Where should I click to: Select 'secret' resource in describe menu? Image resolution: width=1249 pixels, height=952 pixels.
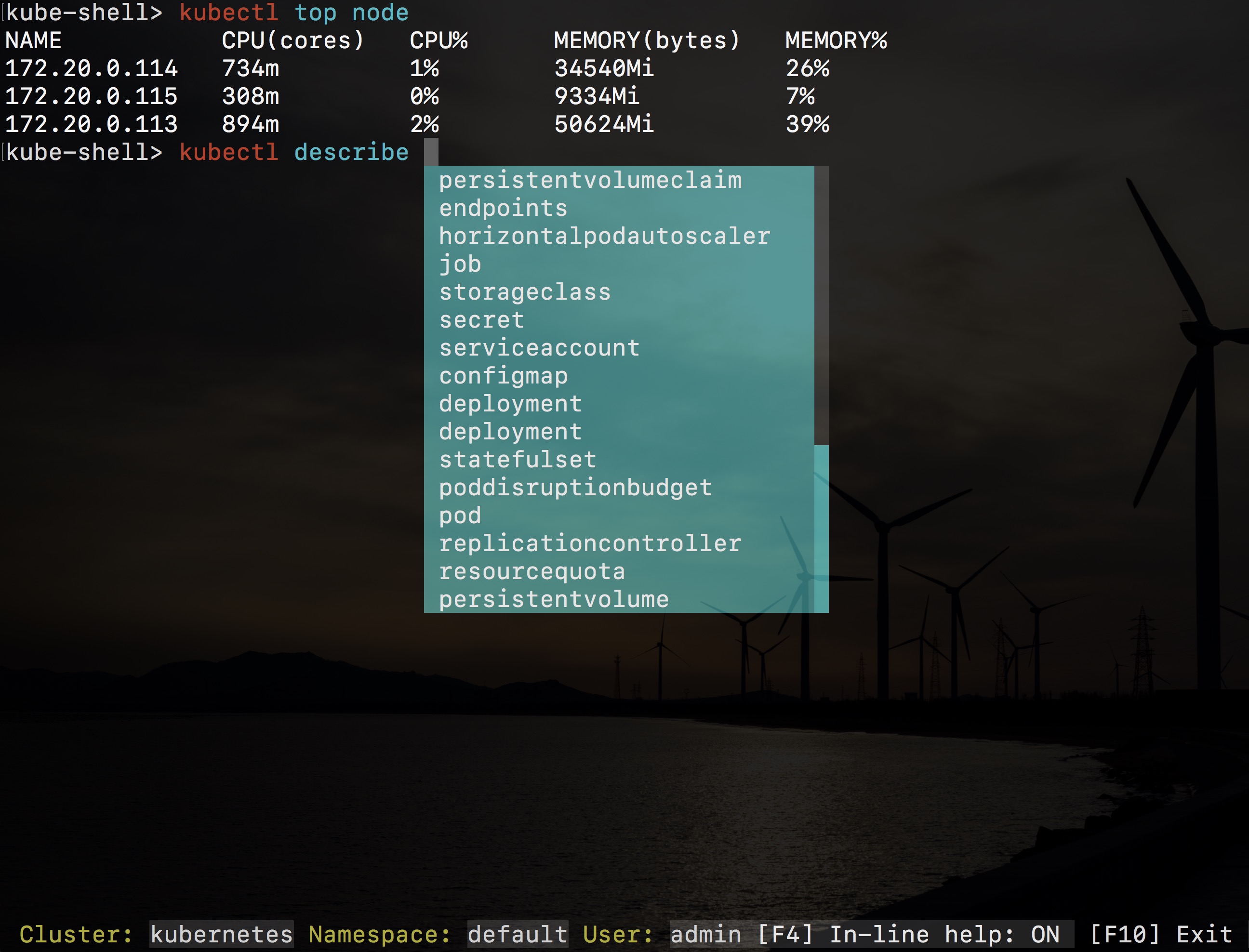point(480,319)
